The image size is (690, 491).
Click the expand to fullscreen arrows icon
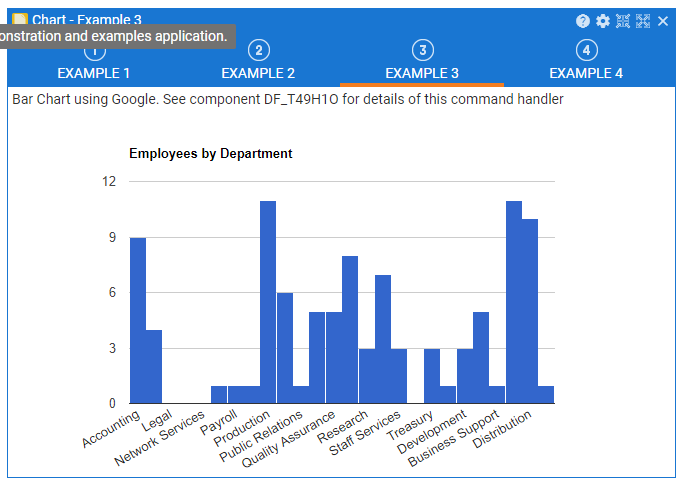643,21
